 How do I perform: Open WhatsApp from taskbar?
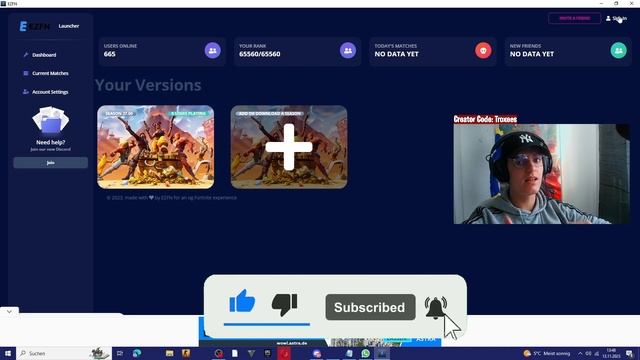coord(366,353)
